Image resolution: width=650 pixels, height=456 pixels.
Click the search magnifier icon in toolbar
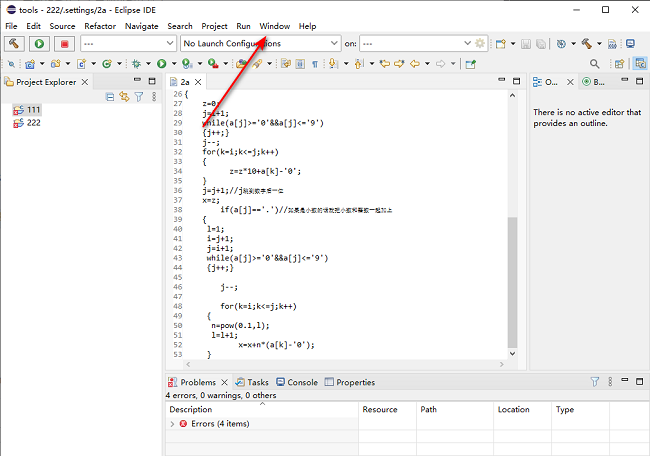pos(594,63)
